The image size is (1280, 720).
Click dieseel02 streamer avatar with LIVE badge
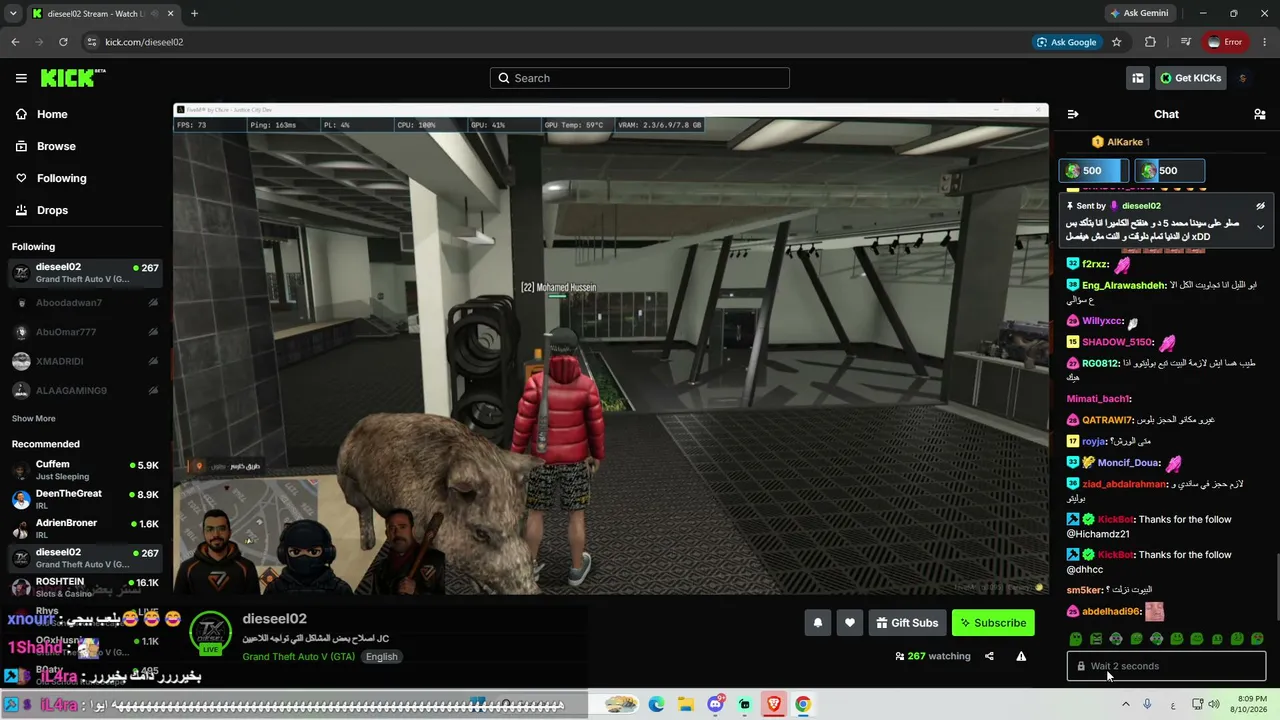click(211, 634)
